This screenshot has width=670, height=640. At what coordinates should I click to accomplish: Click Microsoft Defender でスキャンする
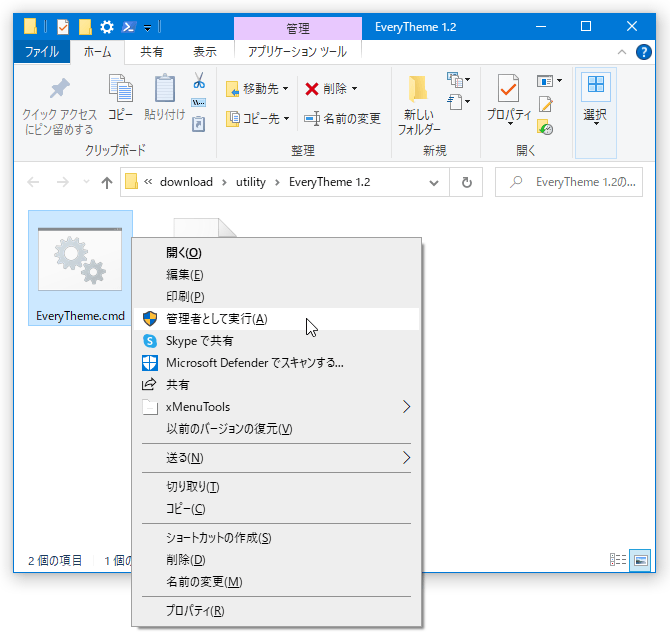276,363
